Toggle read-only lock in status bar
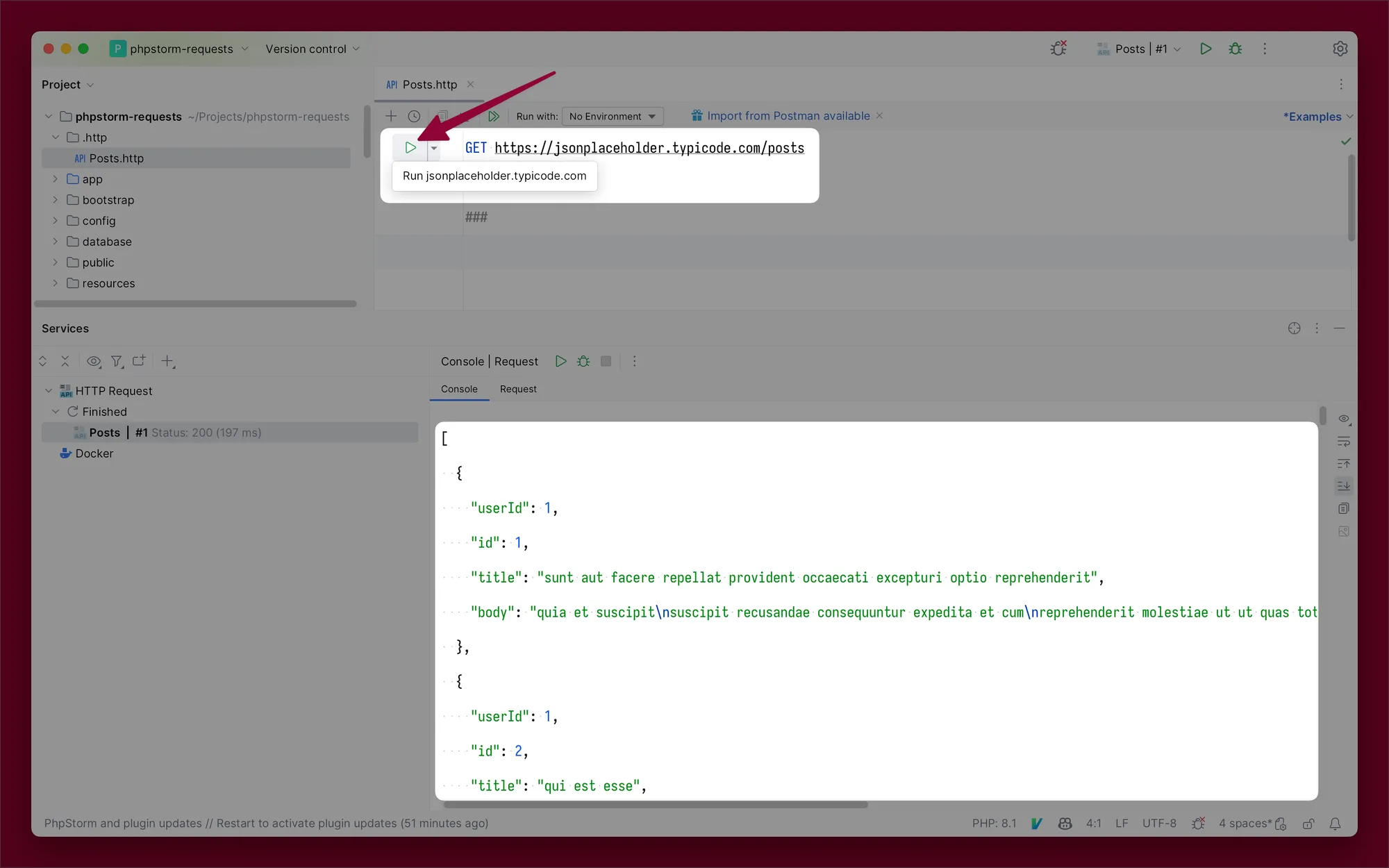1389x868 pixels. pyautogui.click(x=1308, y=824)
